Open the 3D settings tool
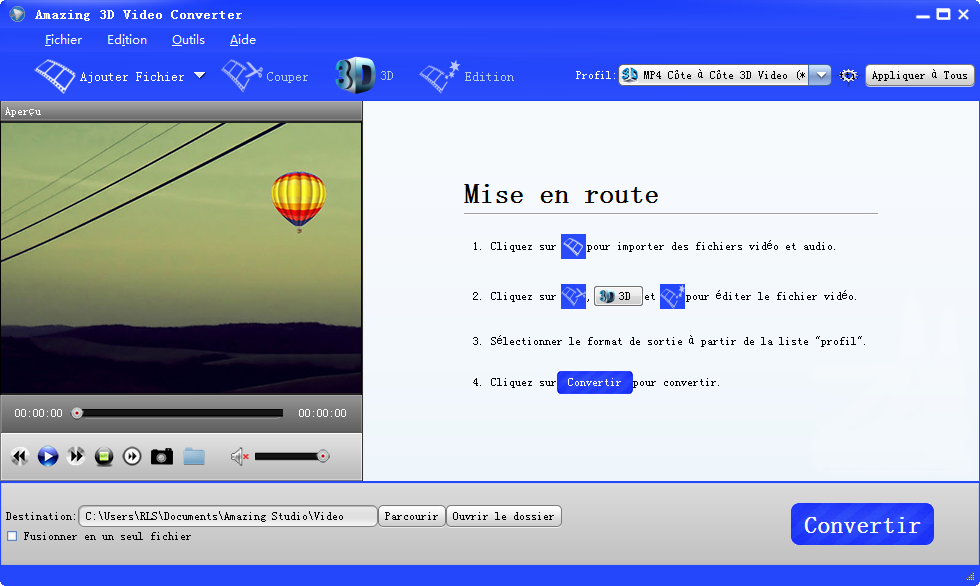Viewport: 980px width, 586px height. click(364, 76)
